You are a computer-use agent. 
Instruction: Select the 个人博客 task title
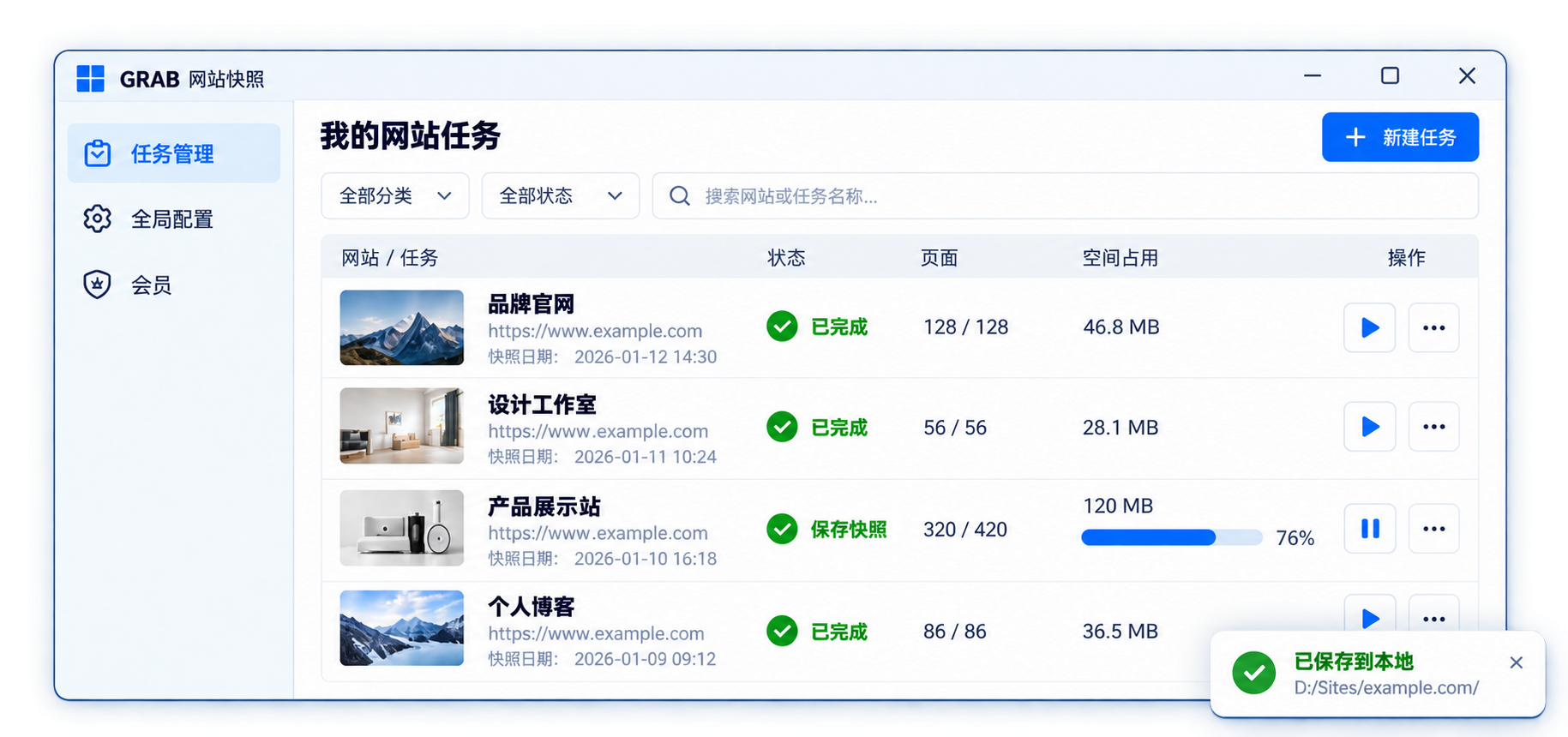click(x=532, y=607)
